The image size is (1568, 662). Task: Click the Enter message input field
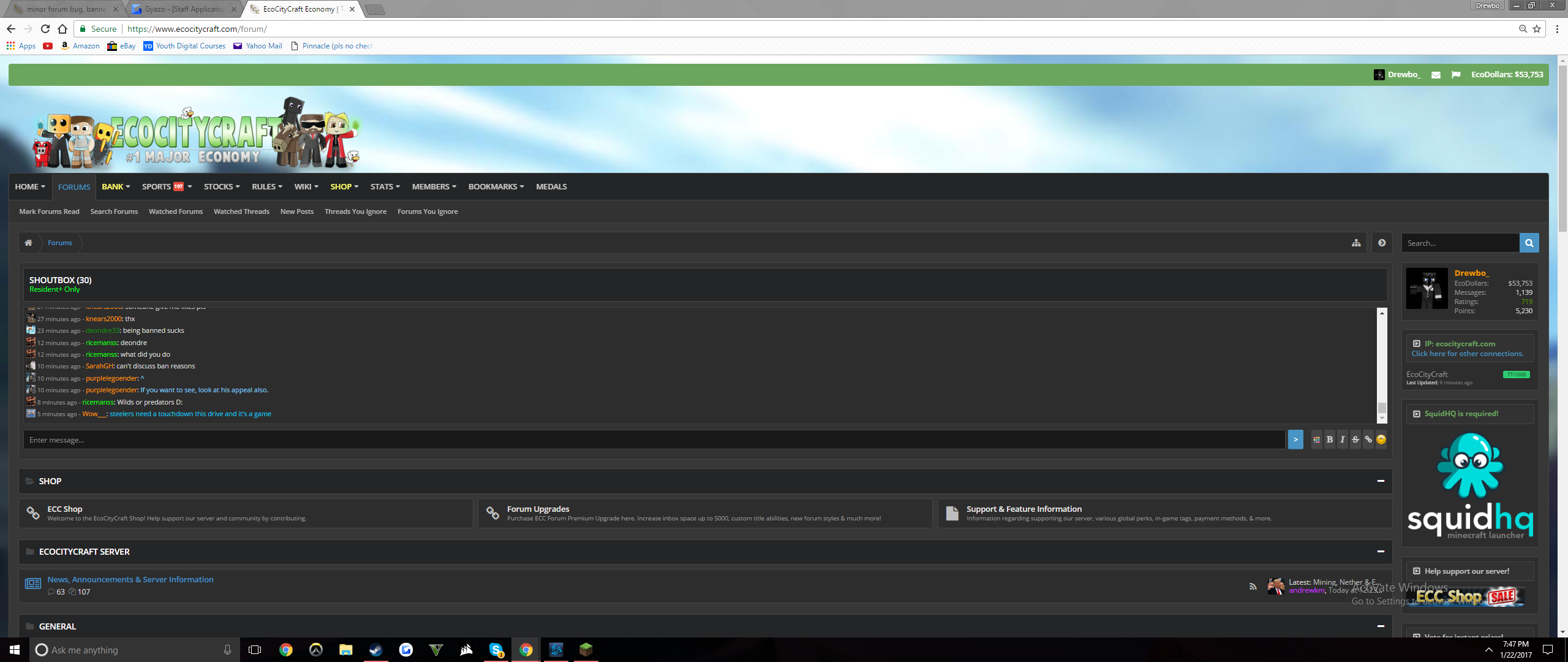tap(654, 439)
